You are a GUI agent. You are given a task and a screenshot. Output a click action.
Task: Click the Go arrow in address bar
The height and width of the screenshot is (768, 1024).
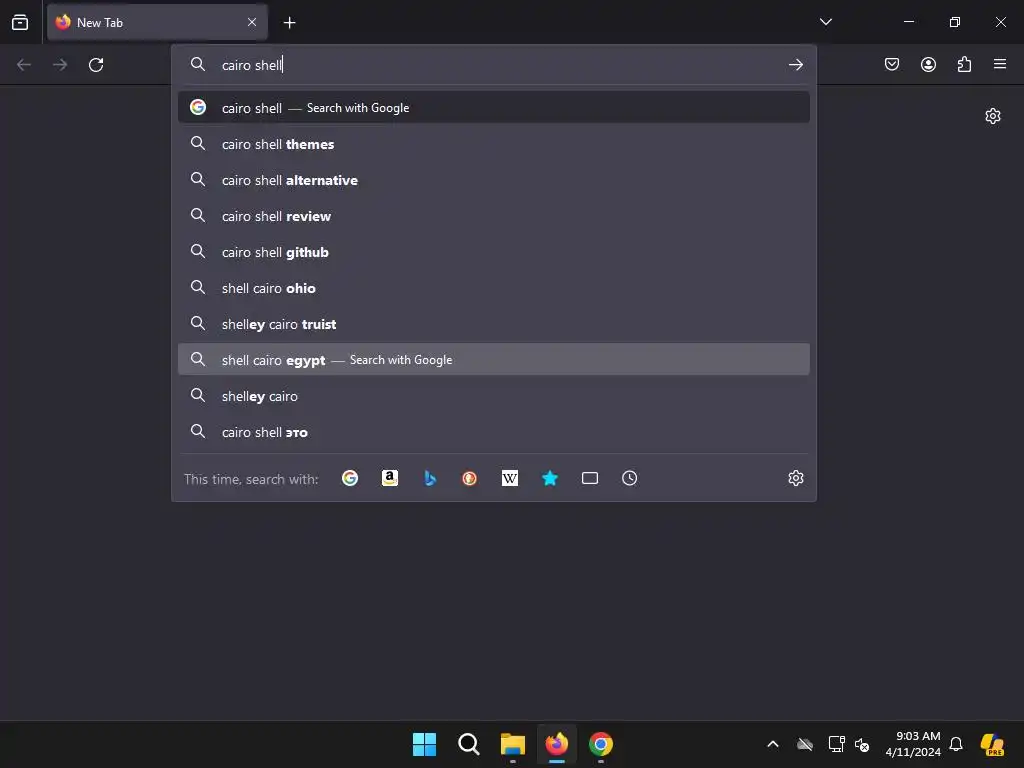pos(795,65)
